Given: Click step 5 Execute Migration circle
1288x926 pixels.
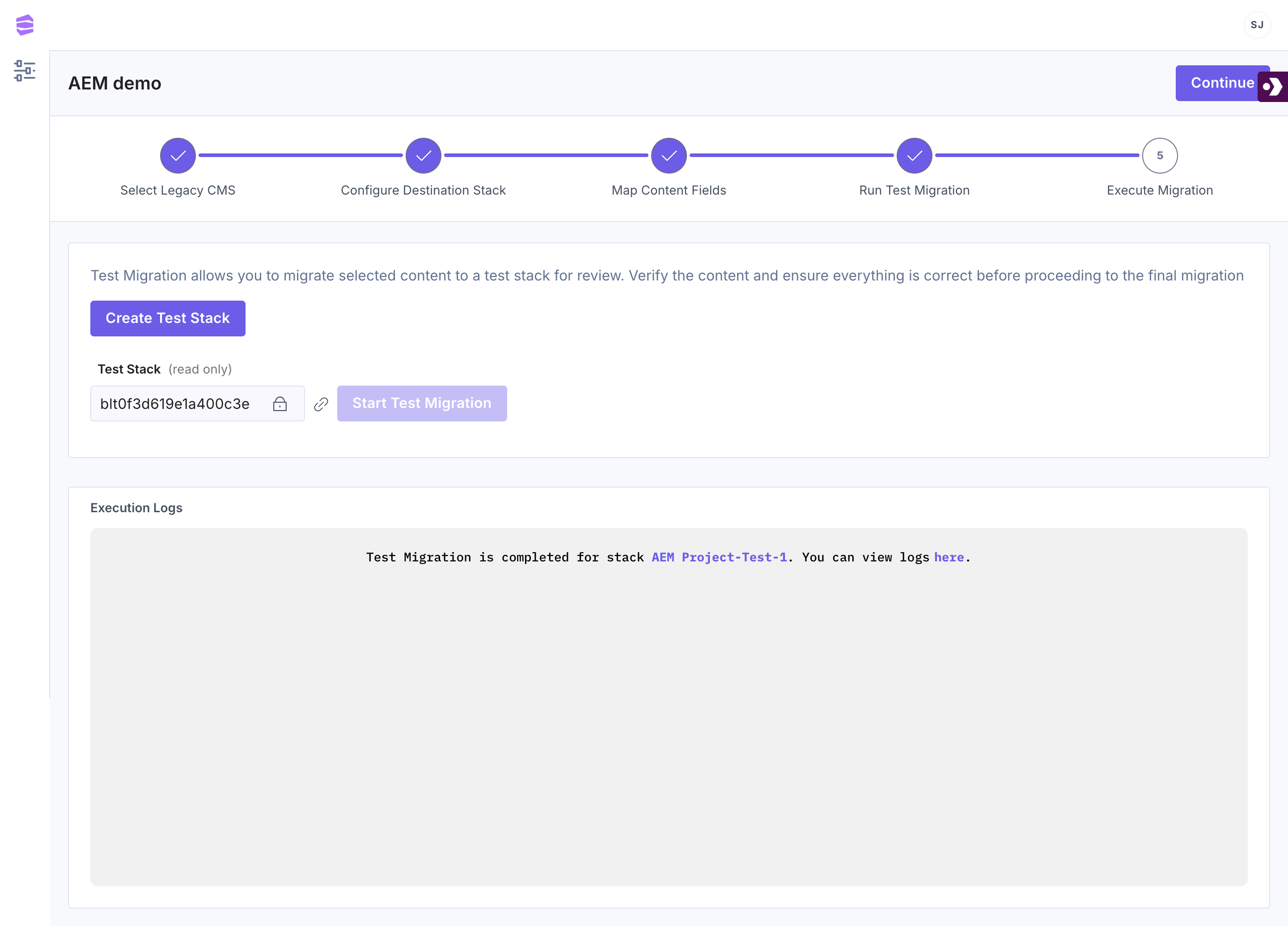Looking at the screenshot, I should pos(1159,156).
